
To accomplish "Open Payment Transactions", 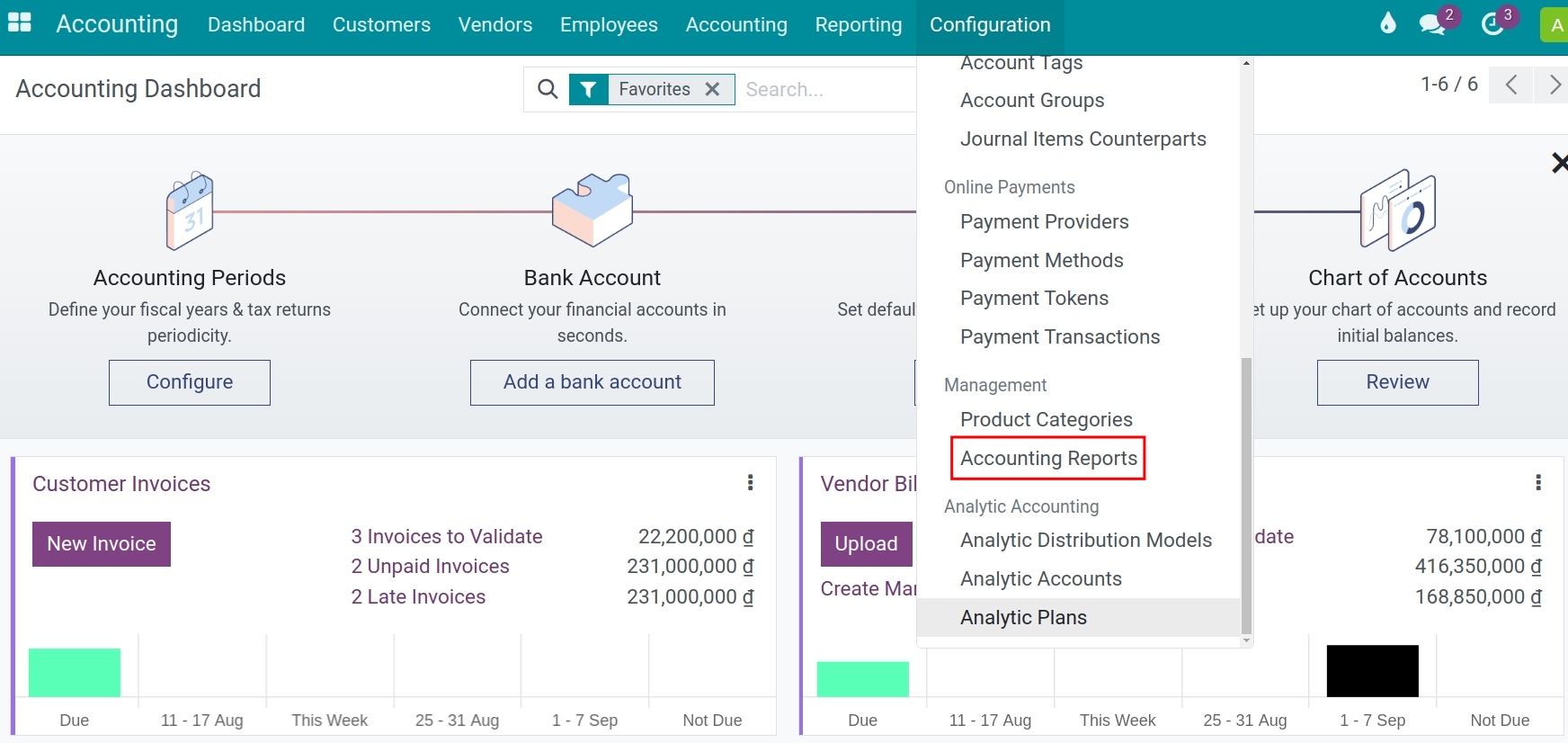I will (x=1060, y=337).
